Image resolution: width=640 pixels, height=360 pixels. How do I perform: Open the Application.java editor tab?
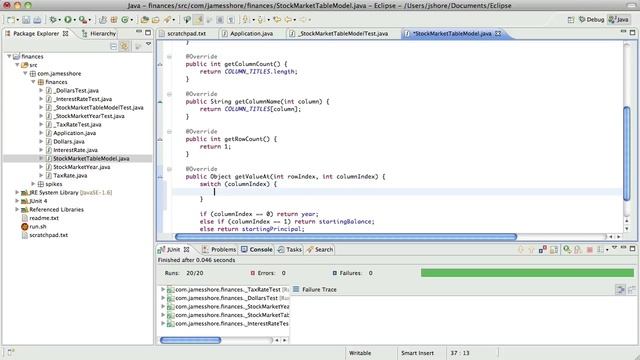click(x=251, y=33)
